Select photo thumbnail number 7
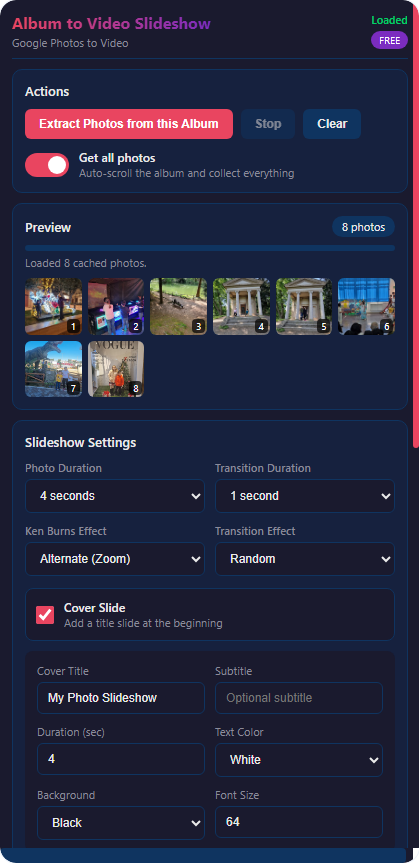Screen dimensions: 419x863 [x=53, y=369]
